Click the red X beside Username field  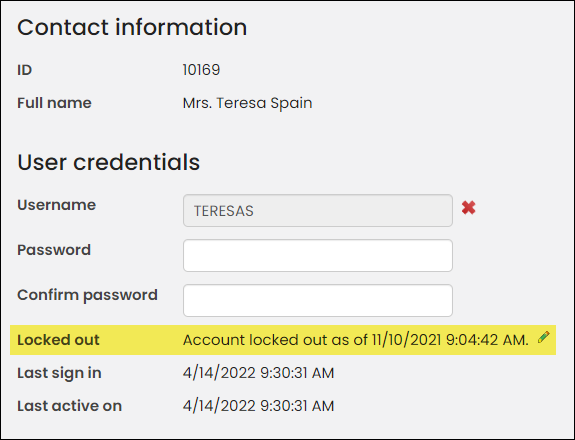[468, 208]
